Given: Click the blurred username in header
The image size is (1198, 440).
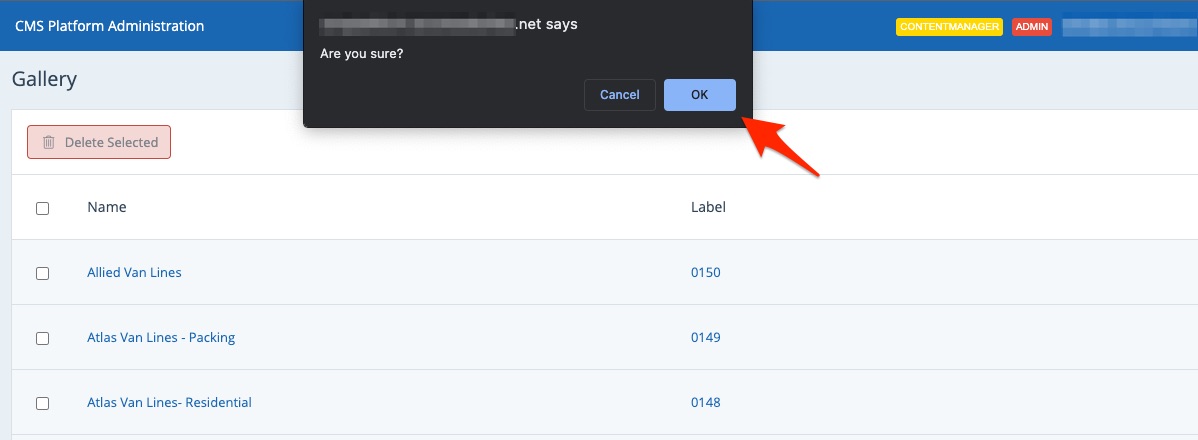Looking at the screenshot, I should (1128, 26).
